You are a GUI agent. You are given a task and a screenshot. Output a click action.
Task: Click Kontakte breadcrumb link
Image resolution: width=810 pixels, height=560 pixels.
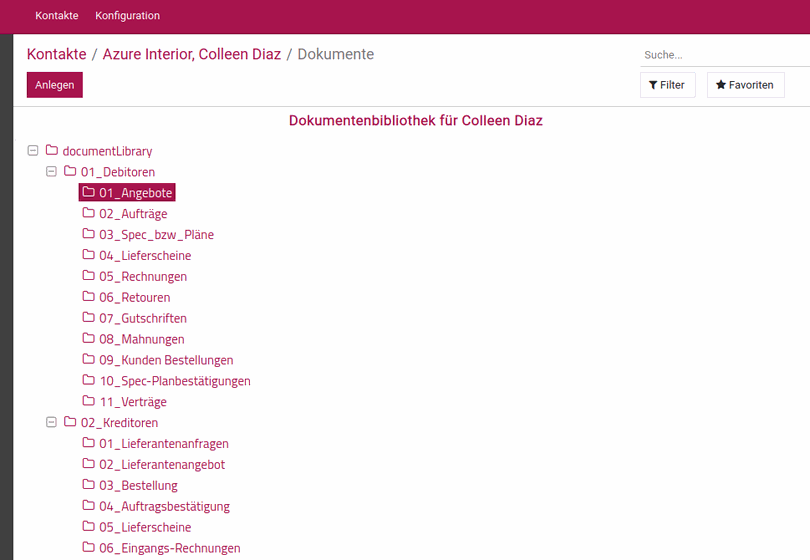tap(57, 54)
